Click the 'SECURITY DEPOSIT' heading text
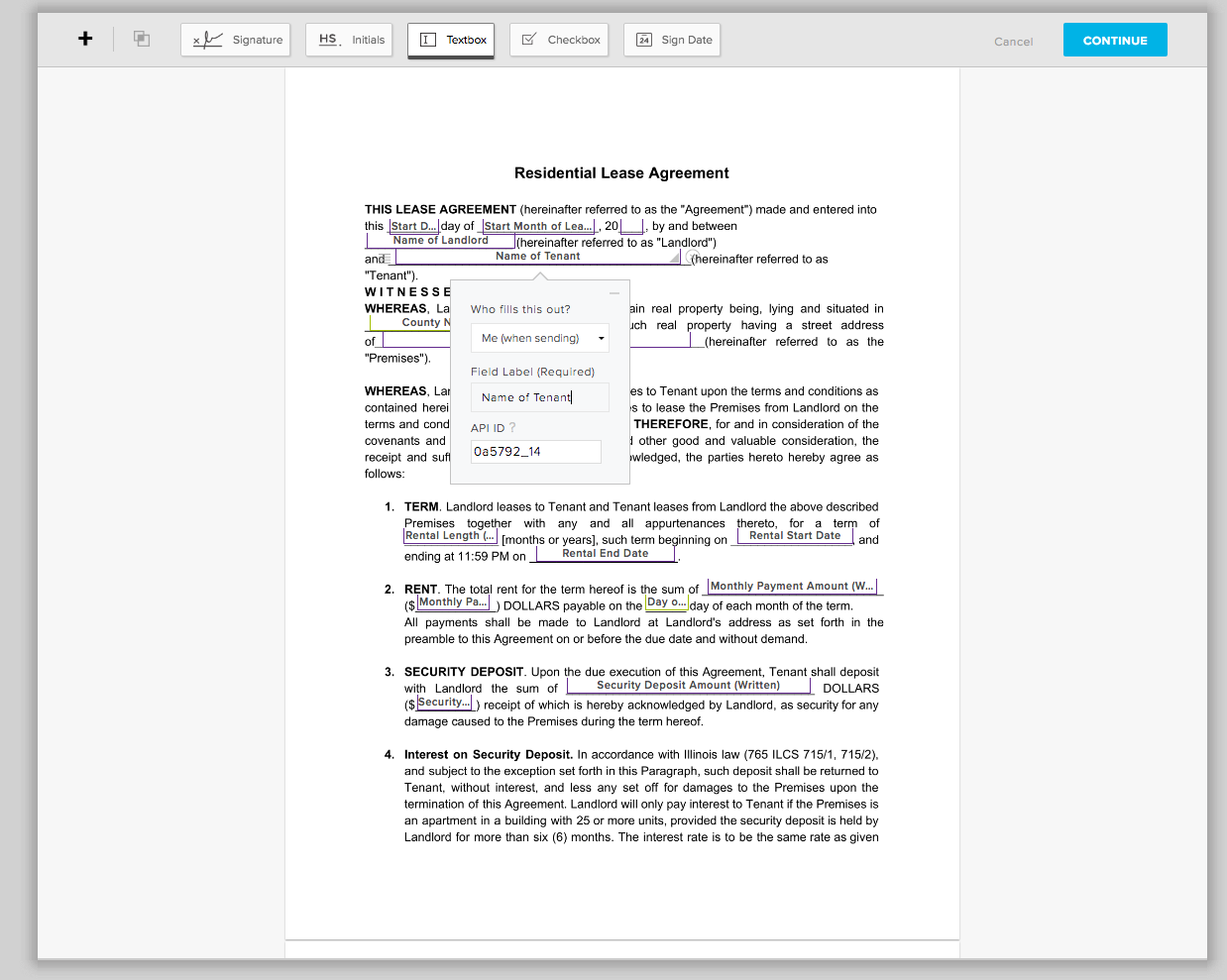Viewport: 1227px width, 980px height. 464,672
